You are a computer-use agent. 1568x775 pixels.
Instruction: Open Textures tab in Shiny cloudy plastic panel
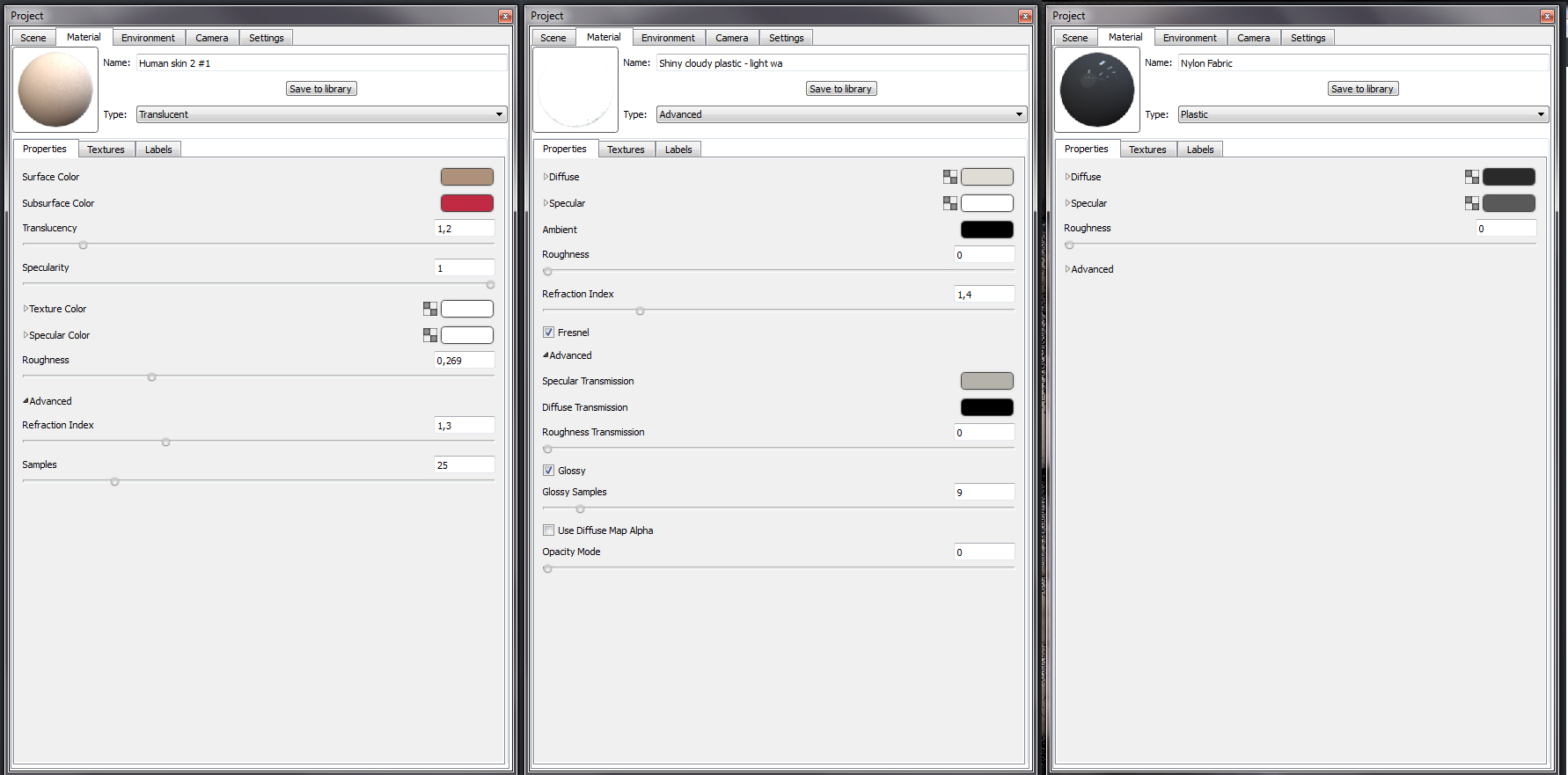(626, 150)
